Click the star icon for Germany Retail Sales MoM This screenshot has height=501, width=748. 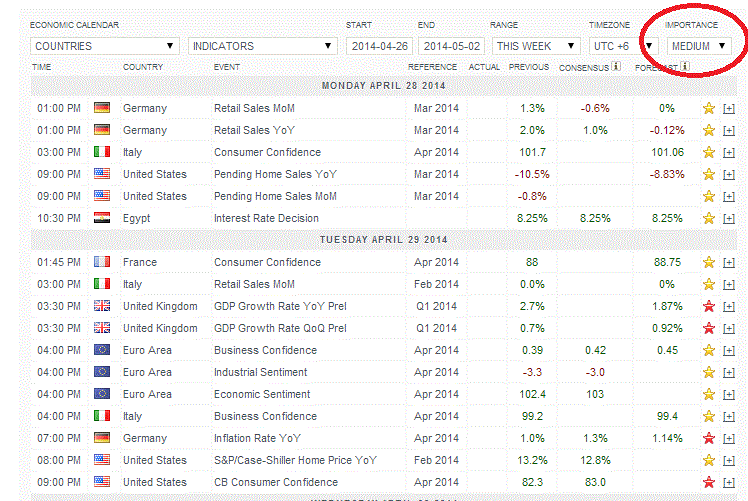pos(709,108)
